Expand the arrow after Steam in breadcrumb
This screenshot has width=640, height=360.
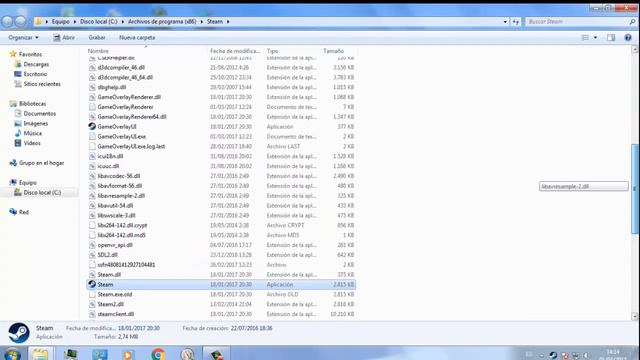(x=228, y=22)
